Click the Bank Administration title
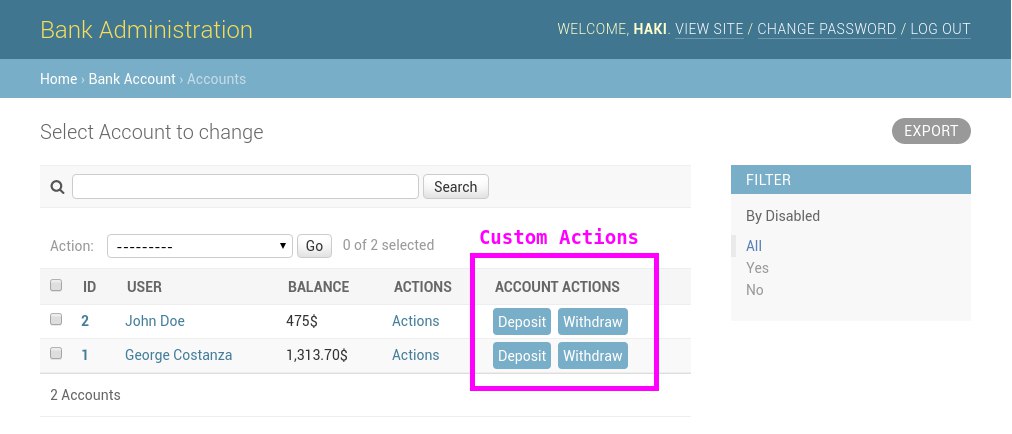 pyautogui.click(x=147, y=30)
